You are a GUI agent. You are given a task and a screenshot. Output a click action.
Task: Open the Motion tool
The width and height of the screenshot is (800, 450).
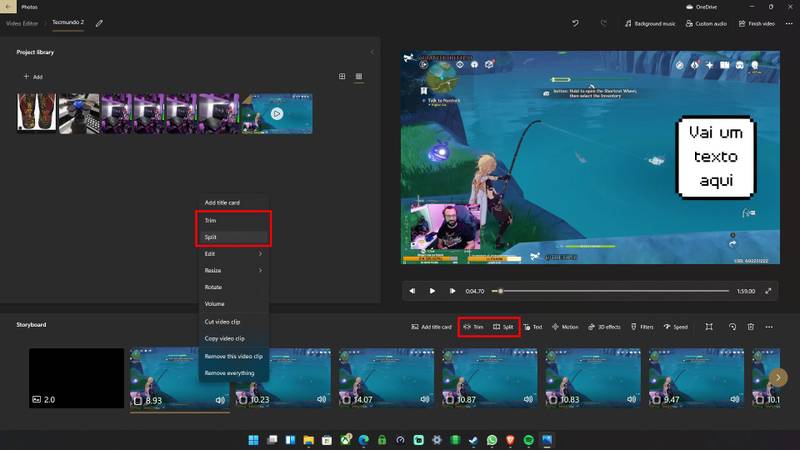click(x=565, y=327)
